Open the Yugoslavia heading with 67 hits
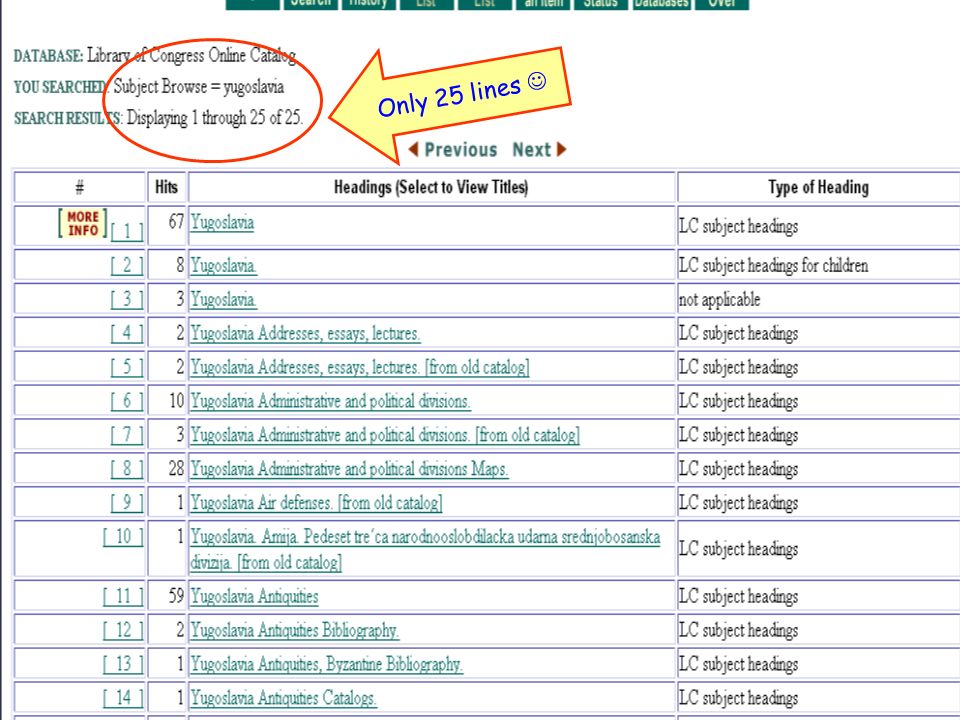This screenshot has width=960, height=720. coord(222,222)
